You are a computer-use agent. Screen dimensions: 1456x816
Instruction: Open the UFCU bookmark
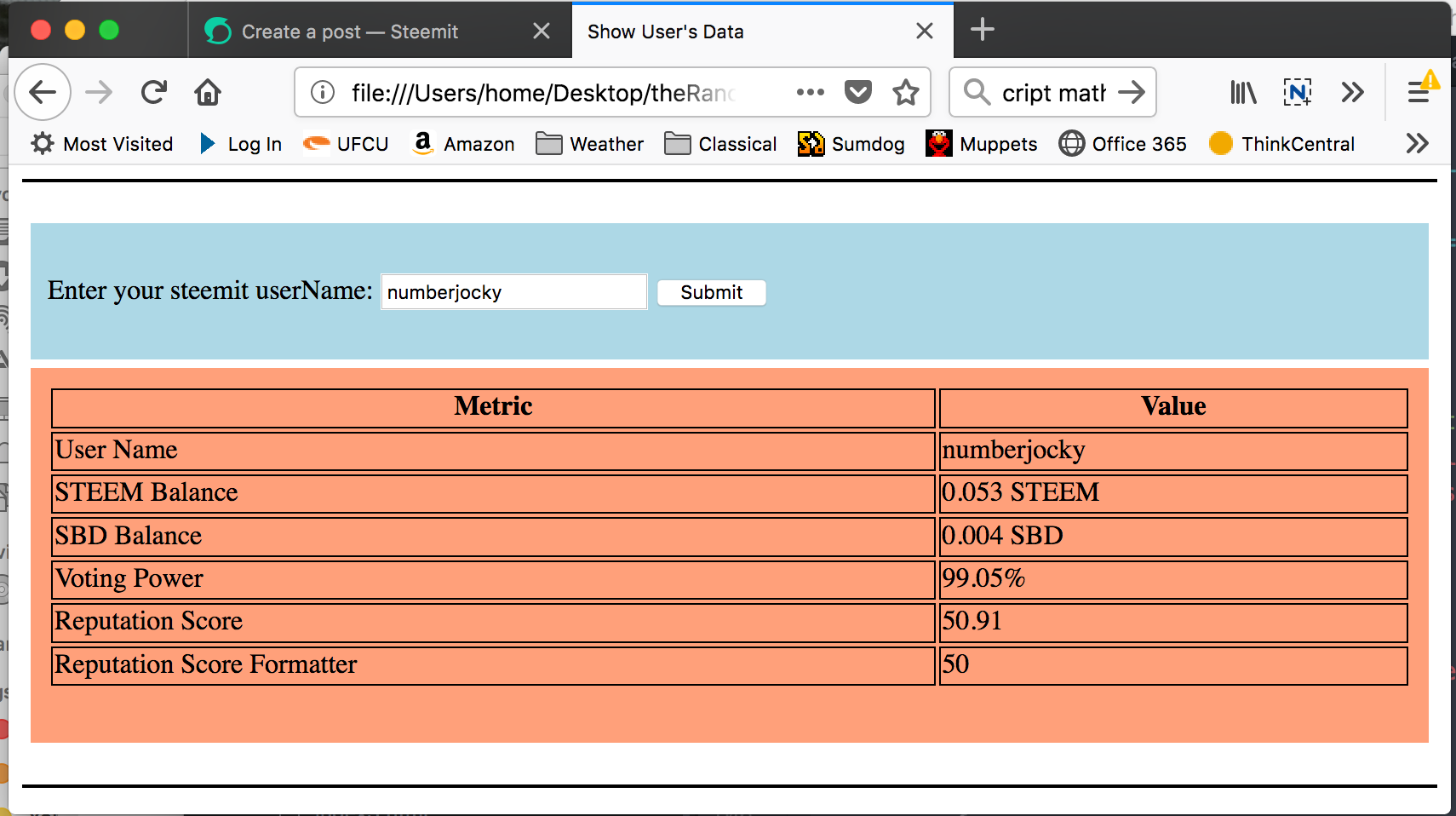(346, 144)
